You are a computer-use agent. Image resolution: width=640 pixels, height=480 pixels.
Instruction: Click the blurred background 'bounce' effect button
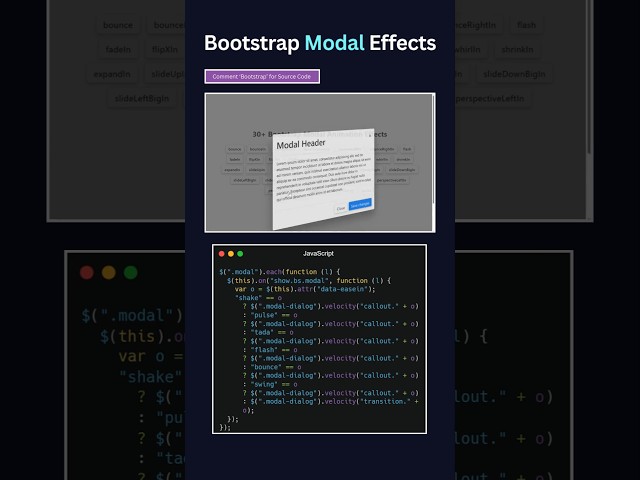click(x=118, y=25)
